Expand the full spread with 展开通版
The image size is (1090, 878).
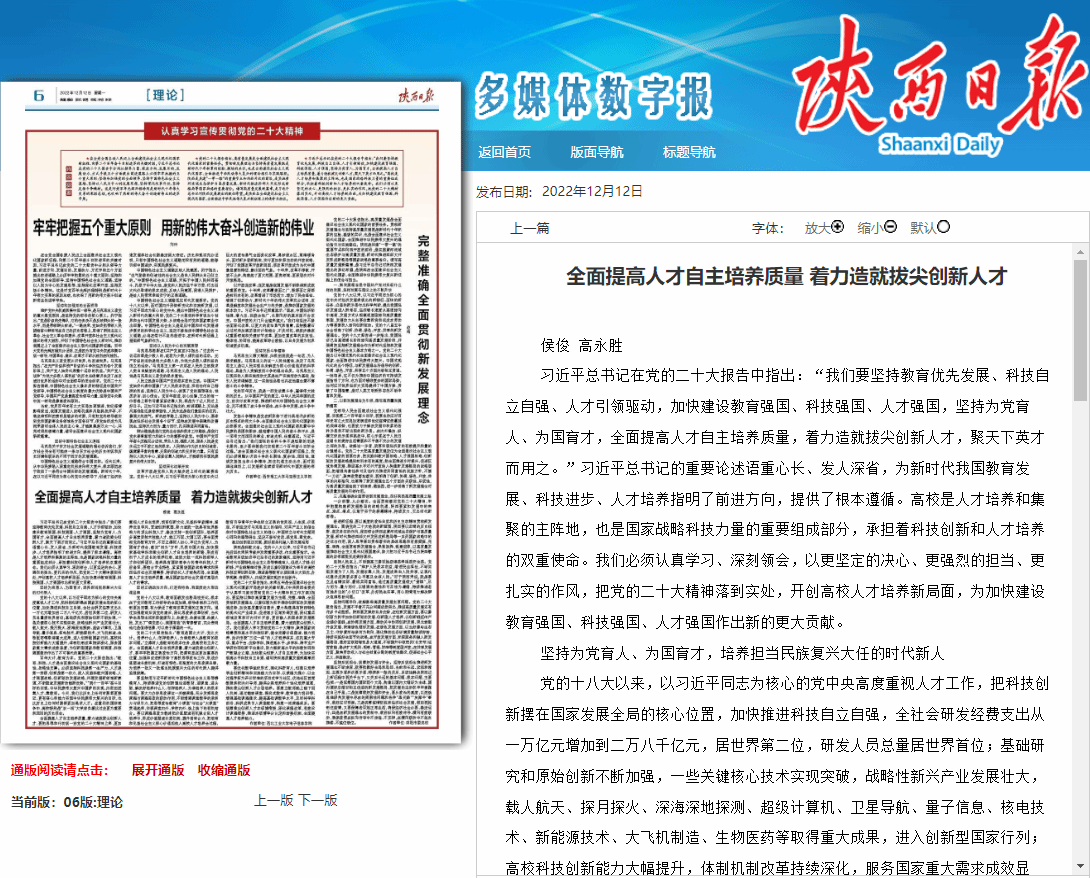pos(158,770)
